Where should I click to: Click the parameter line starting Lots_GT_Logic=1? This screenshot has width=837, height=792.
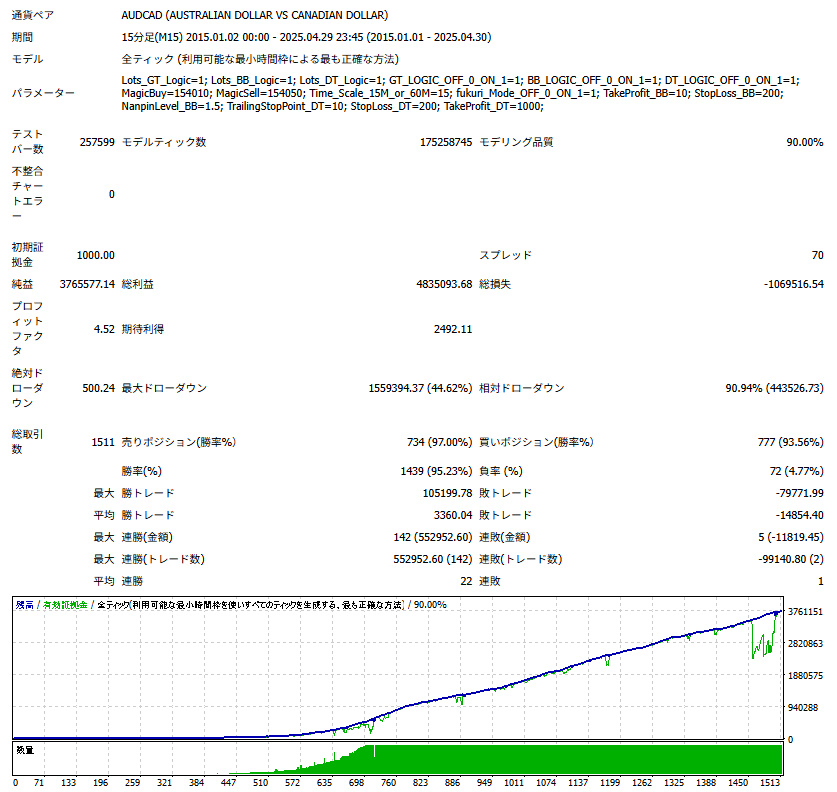point(460,80)
